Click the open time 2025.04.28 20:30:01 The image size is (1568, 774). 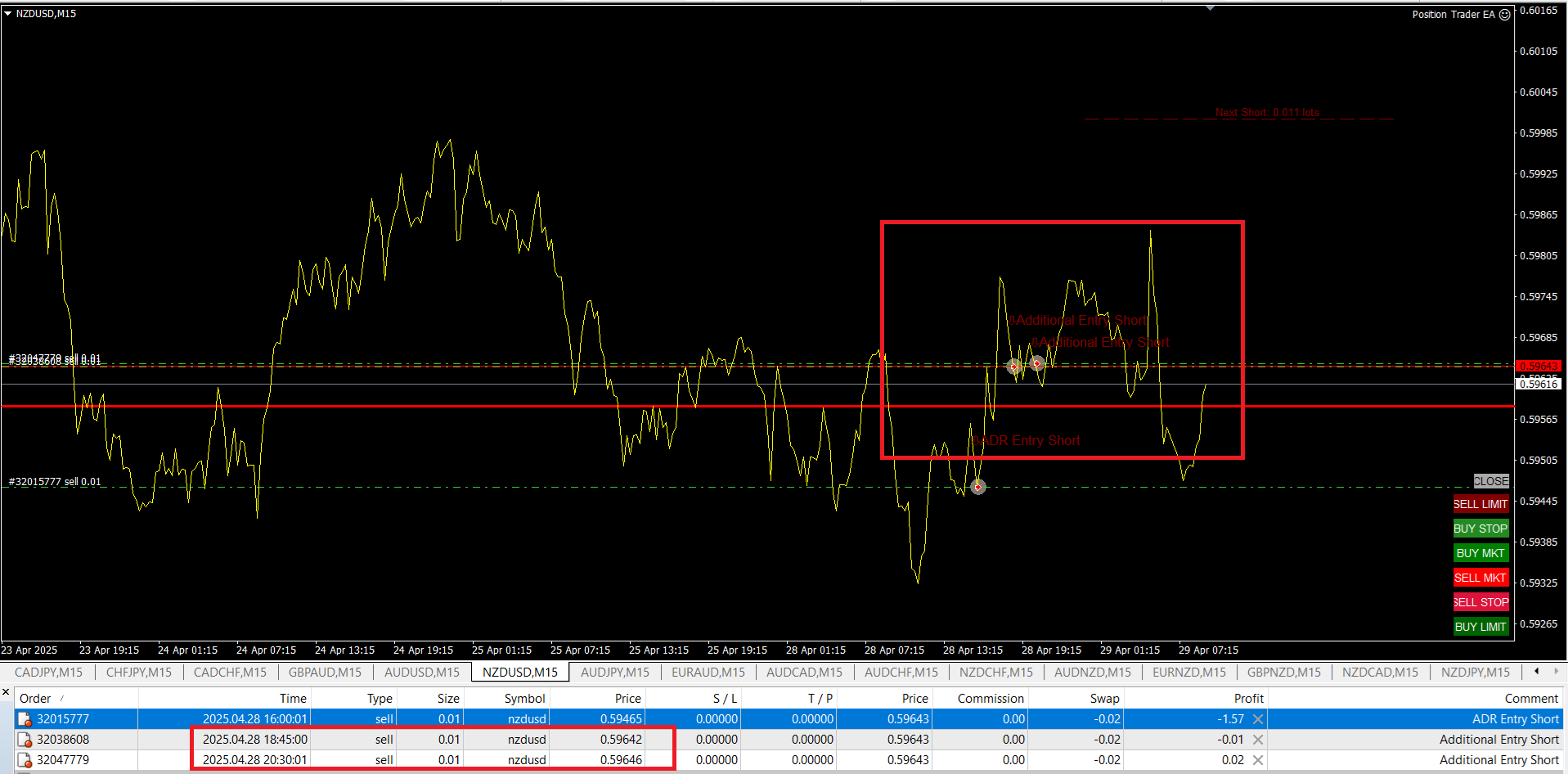point(255,760)
